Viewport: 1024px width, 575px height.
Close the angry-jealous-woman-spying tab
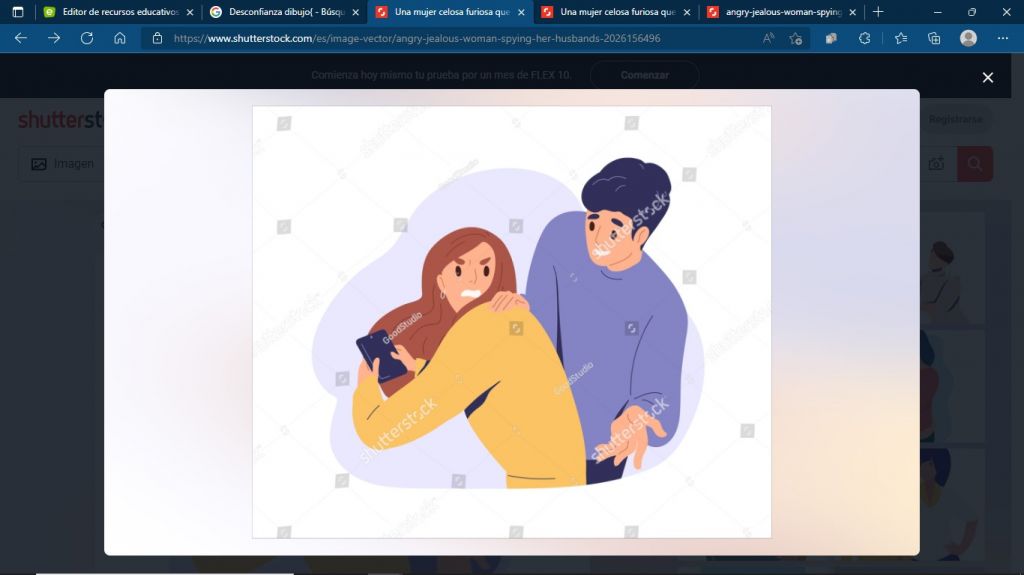(853, 12)
